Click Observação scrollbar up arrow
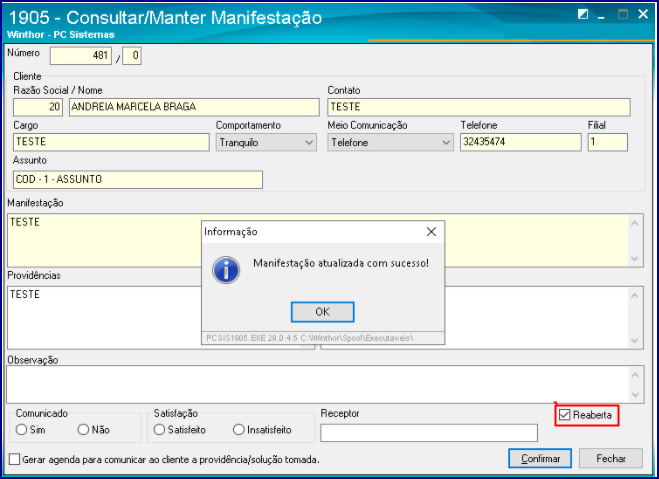 click(x=635, y=374)
